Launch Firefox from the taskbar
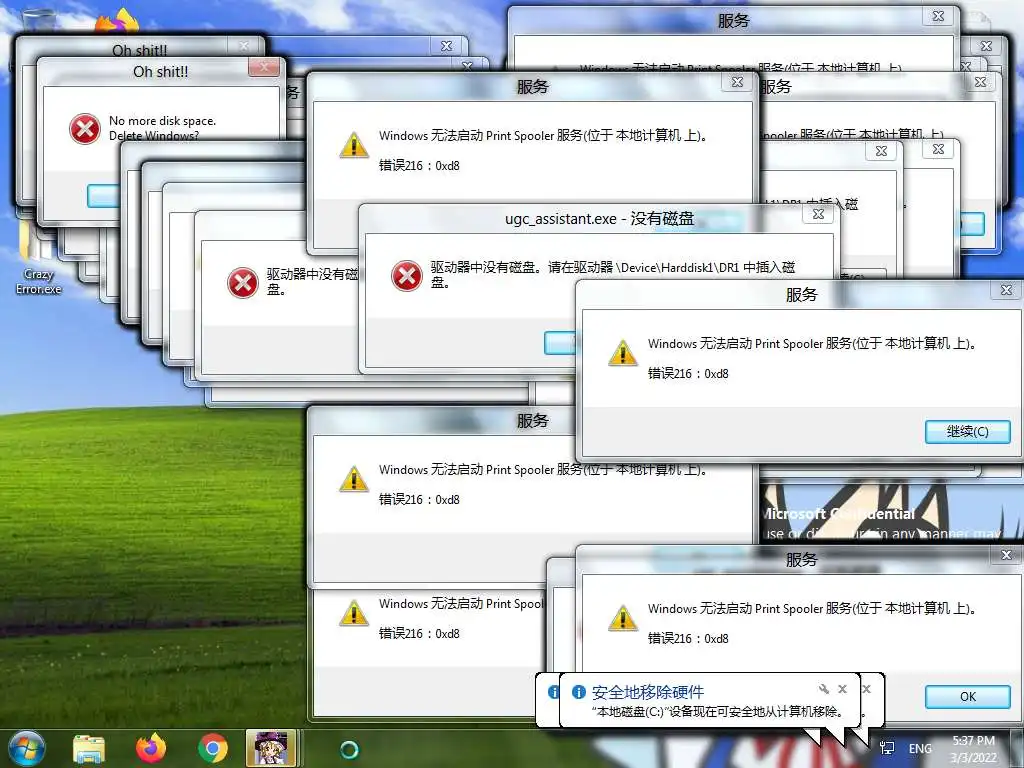The image size is (1024, 768). coord(150,748)
